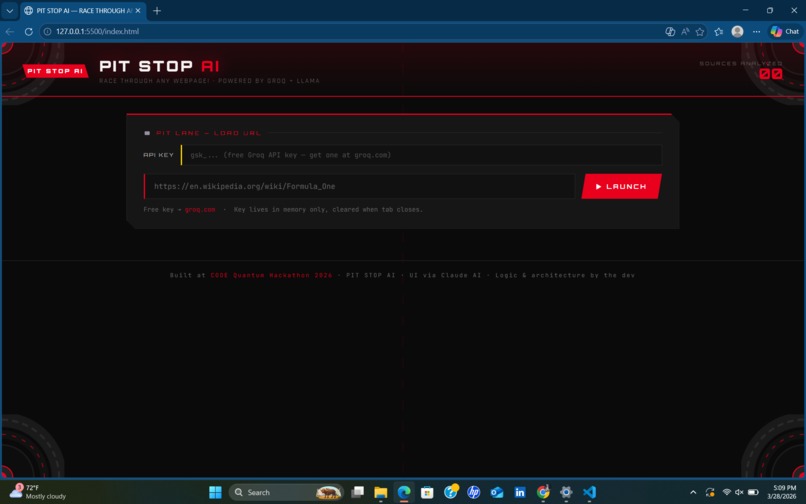Viewport: 806px width, 504px height.
Task: Open CODE Quantum Hackathon 2026 footer link
Action: point(271,275)
